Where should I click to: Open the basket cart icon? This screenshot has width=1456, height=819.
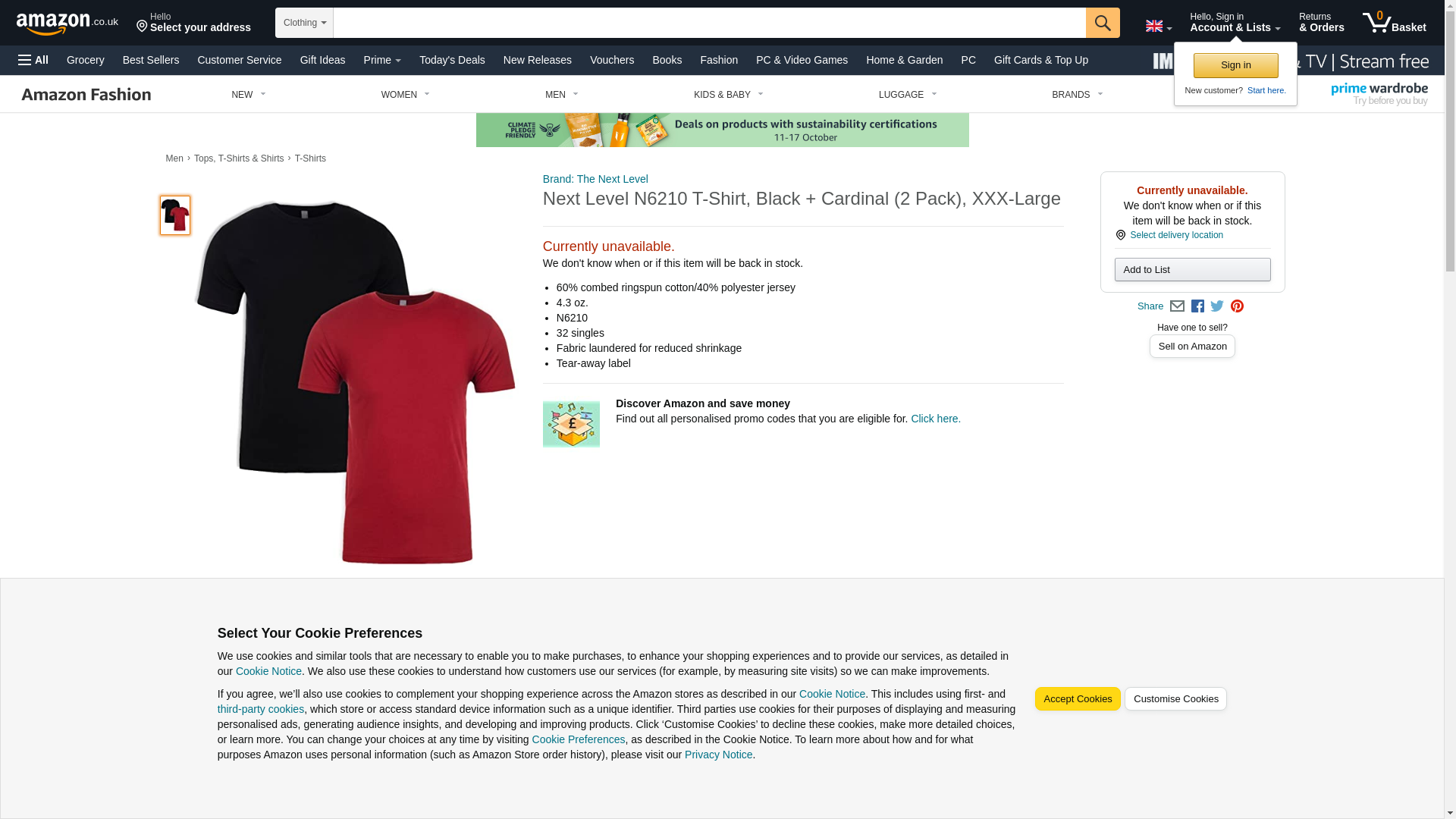[x=1394, y=23]
